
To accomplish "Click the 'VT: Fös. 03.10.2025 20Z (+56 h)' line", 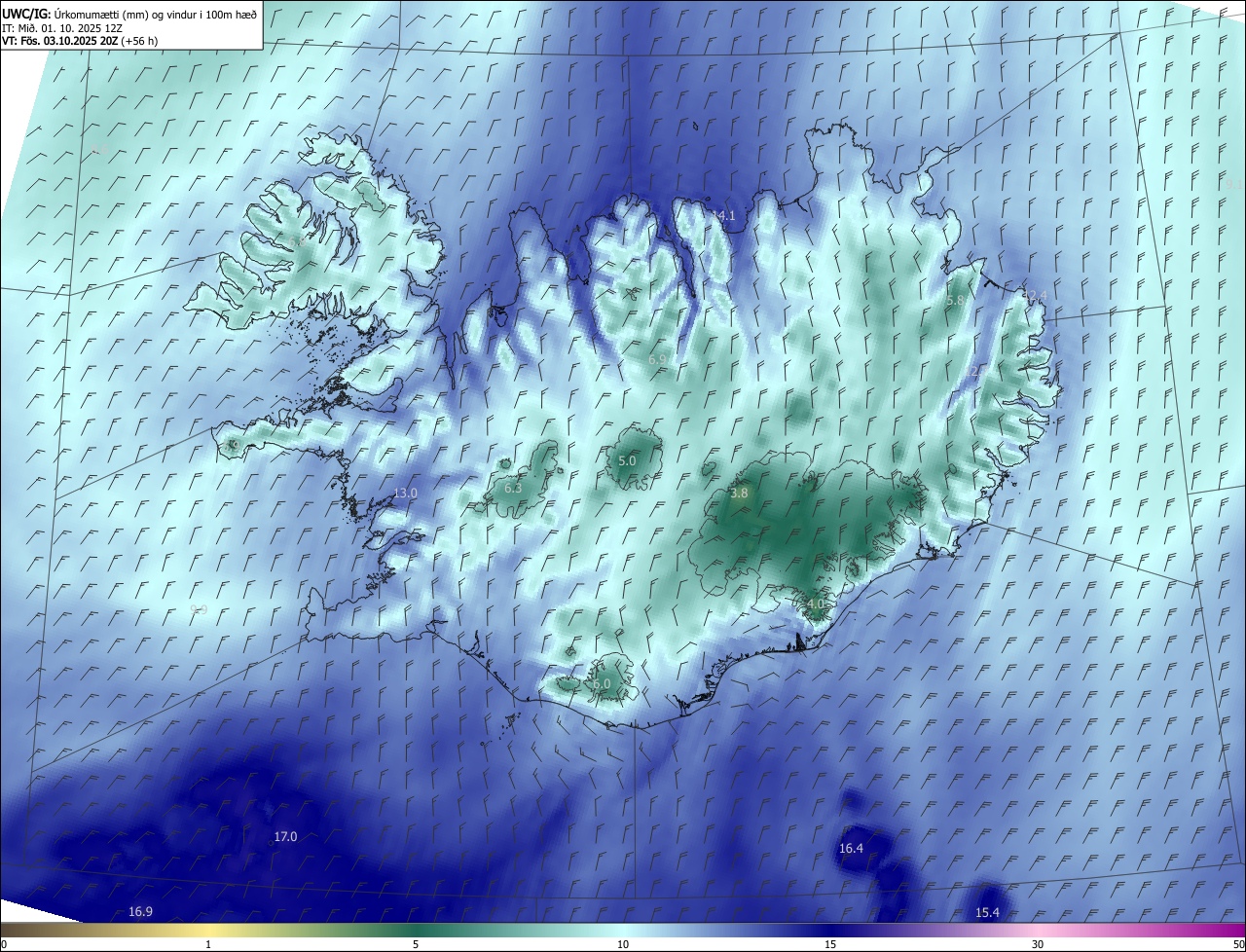I will click(x=80, y=41).
